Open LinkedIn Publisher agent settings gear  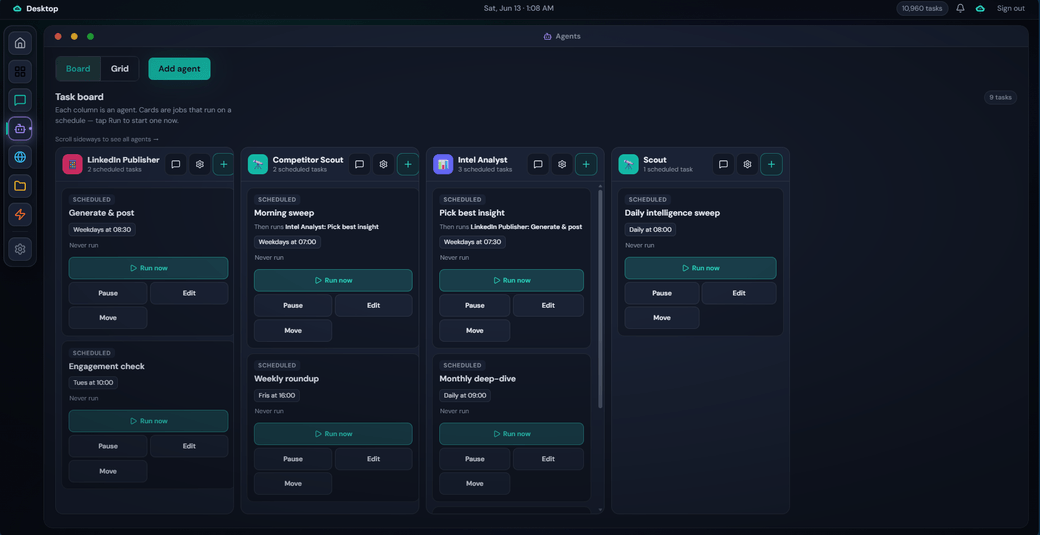(x=200, y=164)
